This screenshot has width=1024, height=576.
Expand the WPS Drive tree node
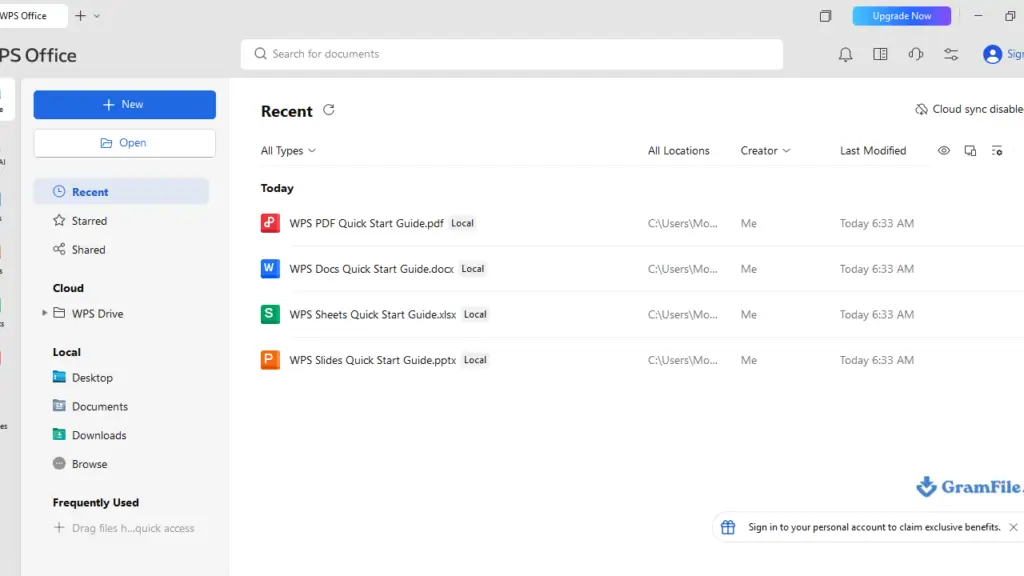pos(44,313)
